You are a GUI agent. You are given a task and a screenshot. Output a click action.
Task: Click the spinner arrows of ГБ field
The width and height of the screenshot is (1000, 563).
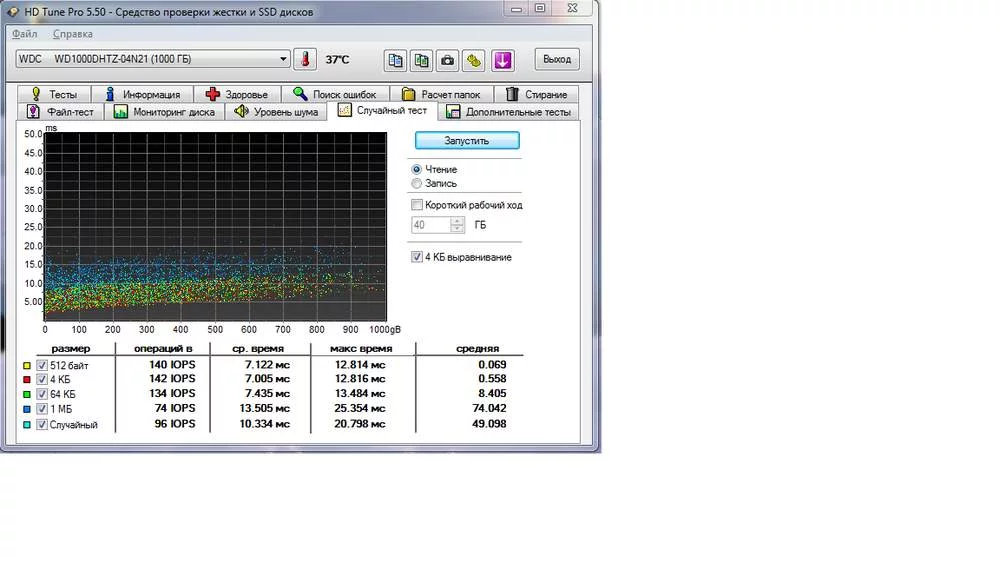pos(457,225)
